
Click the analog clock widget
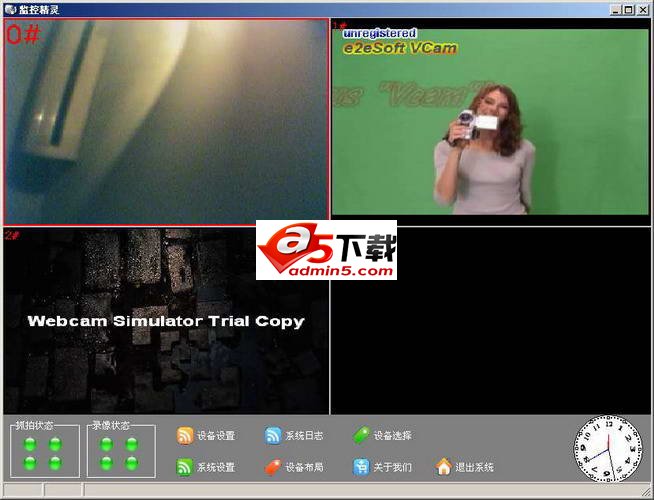tap(608, 450)
